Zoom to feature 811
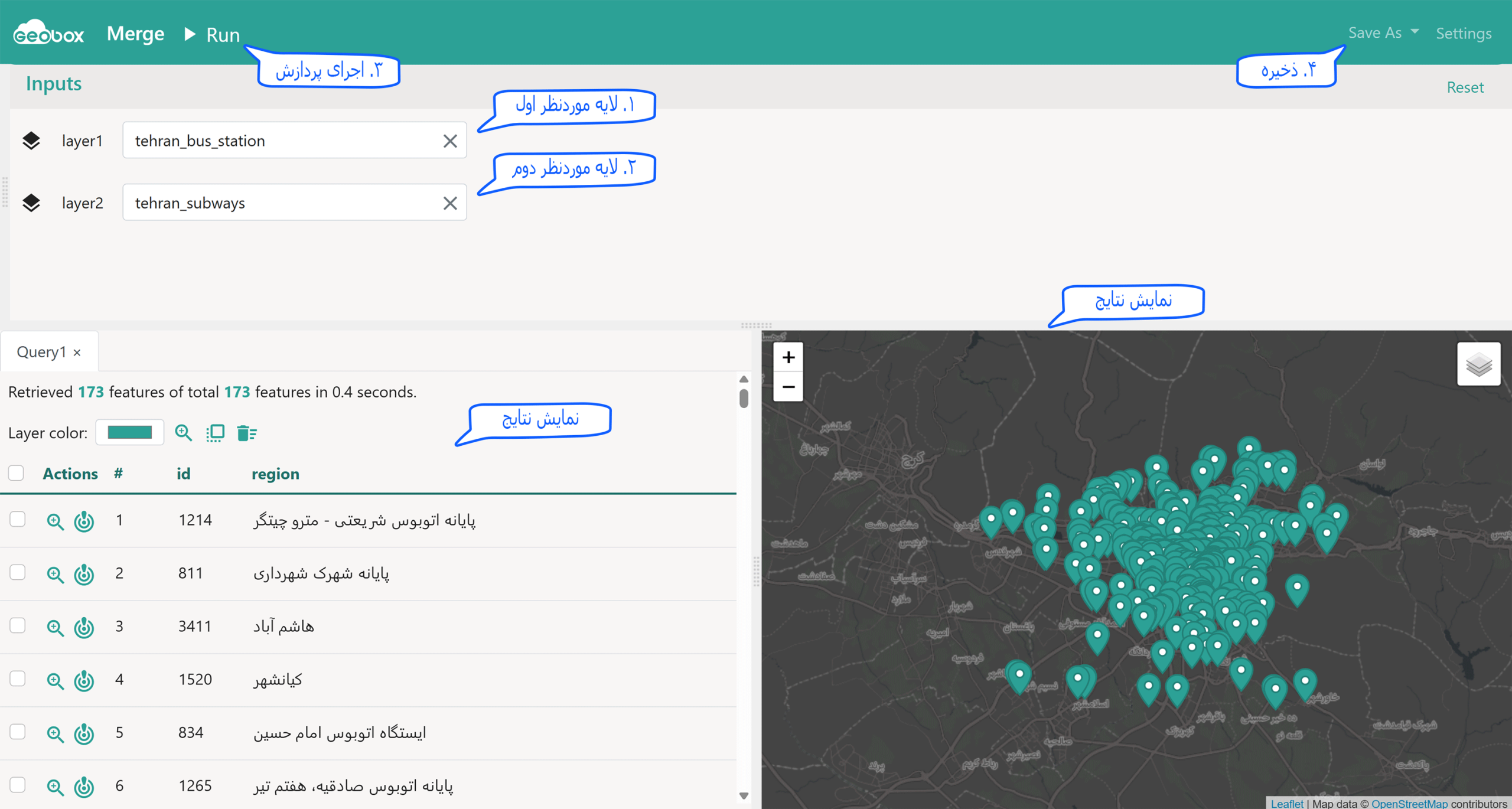Viewport: 1512px width, 809px height. coord(55,575)
